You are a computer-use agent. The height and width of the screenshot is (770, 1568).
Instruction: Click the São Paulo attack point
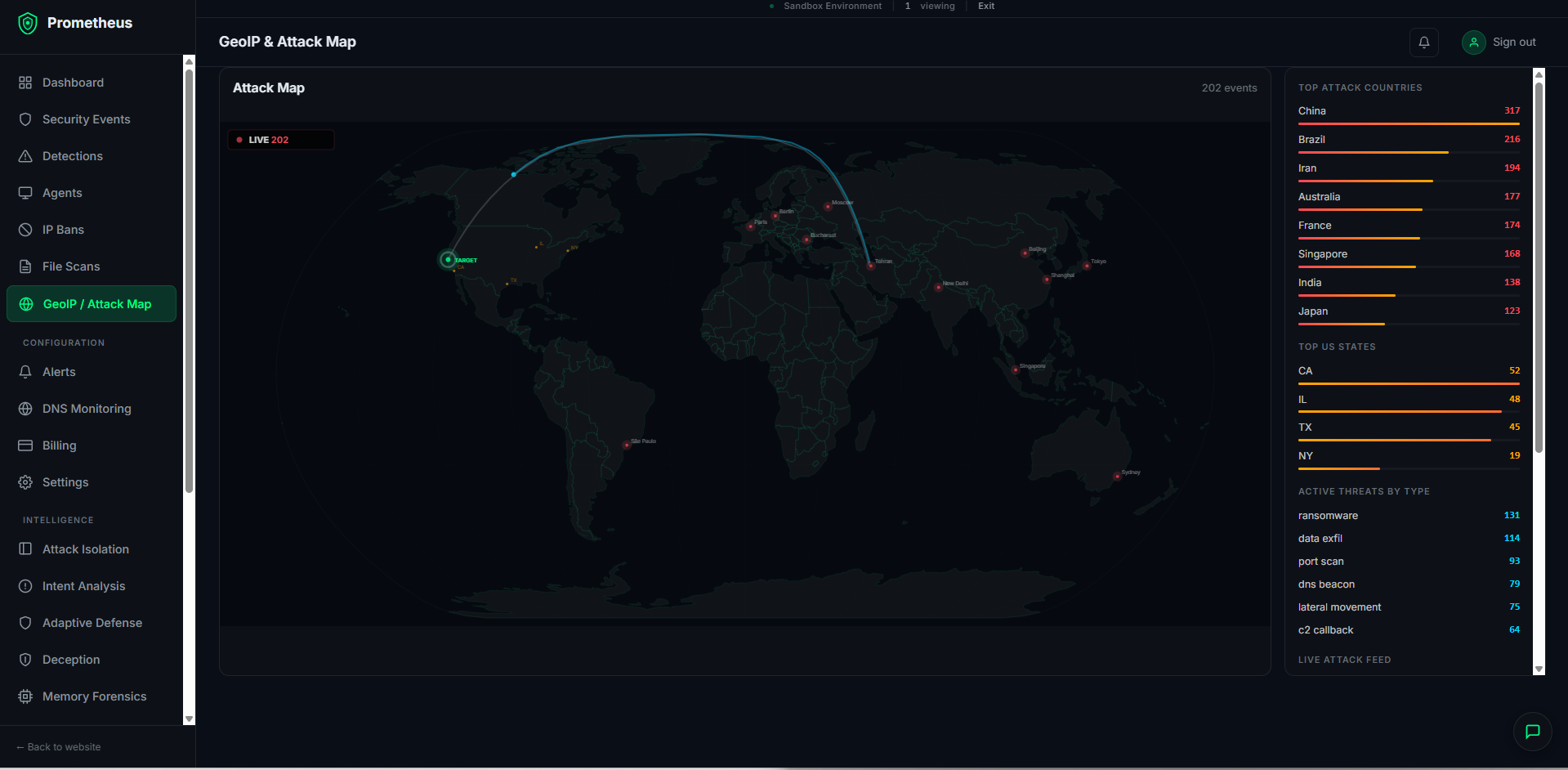tap(627, 445)
